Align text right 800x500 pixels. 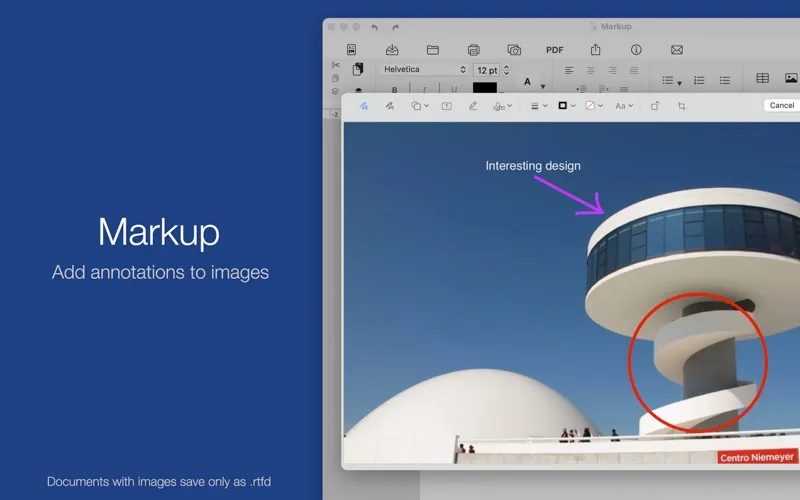(x=612, y=70)
